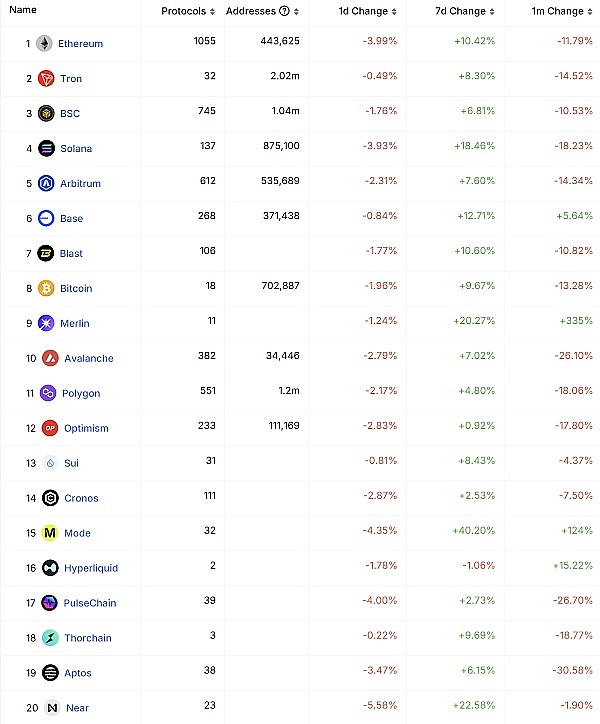
Task: Open the Merlin chain page
Action: pos(74,324)
